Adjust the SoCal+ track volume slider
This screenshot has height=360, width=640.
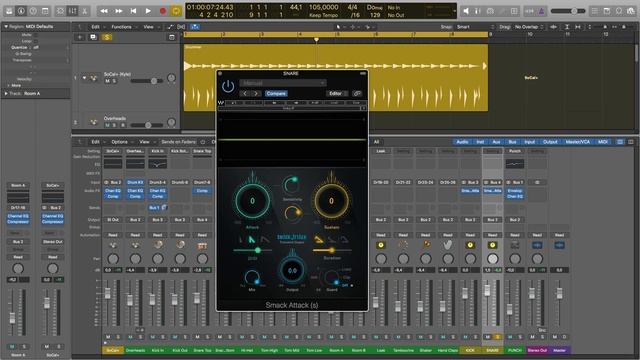(x=147, y=81)
